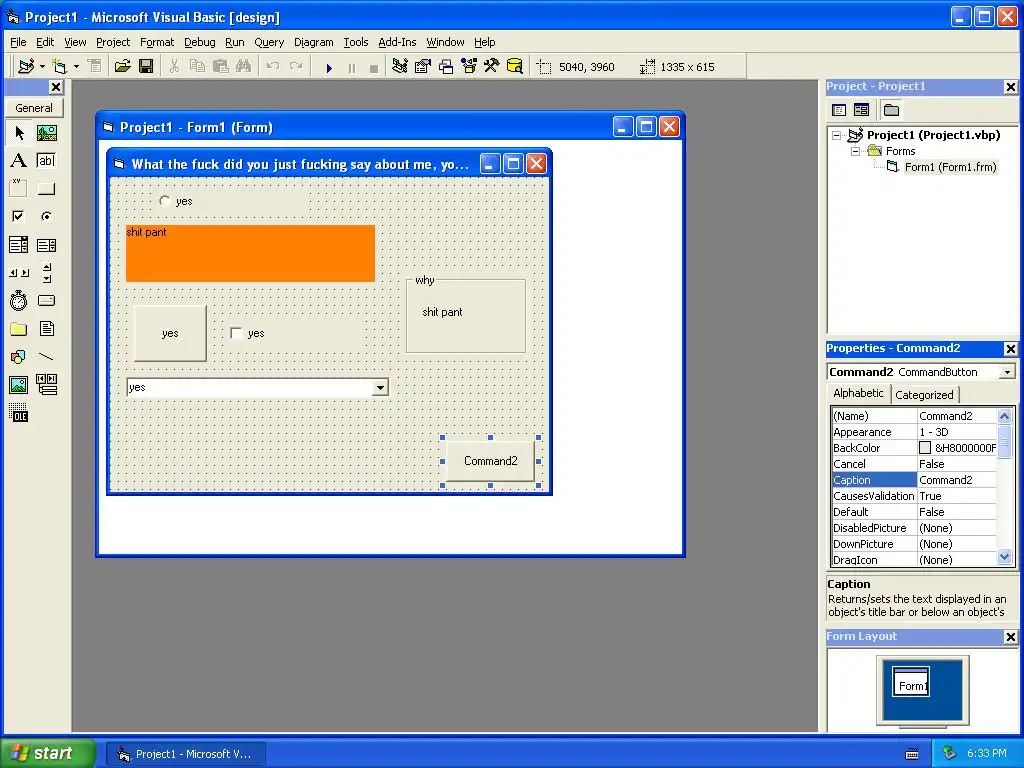Image resolution: width=1024 pixels, height=768 pixels.
Task: Select the CheckBox control in the toolbox
Action: point(19,216)
